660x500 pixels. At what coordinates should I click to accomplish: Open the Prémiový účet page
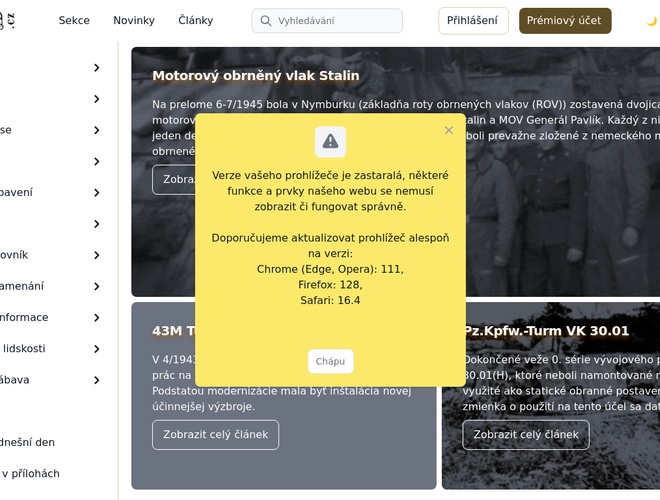coord(565,21)
